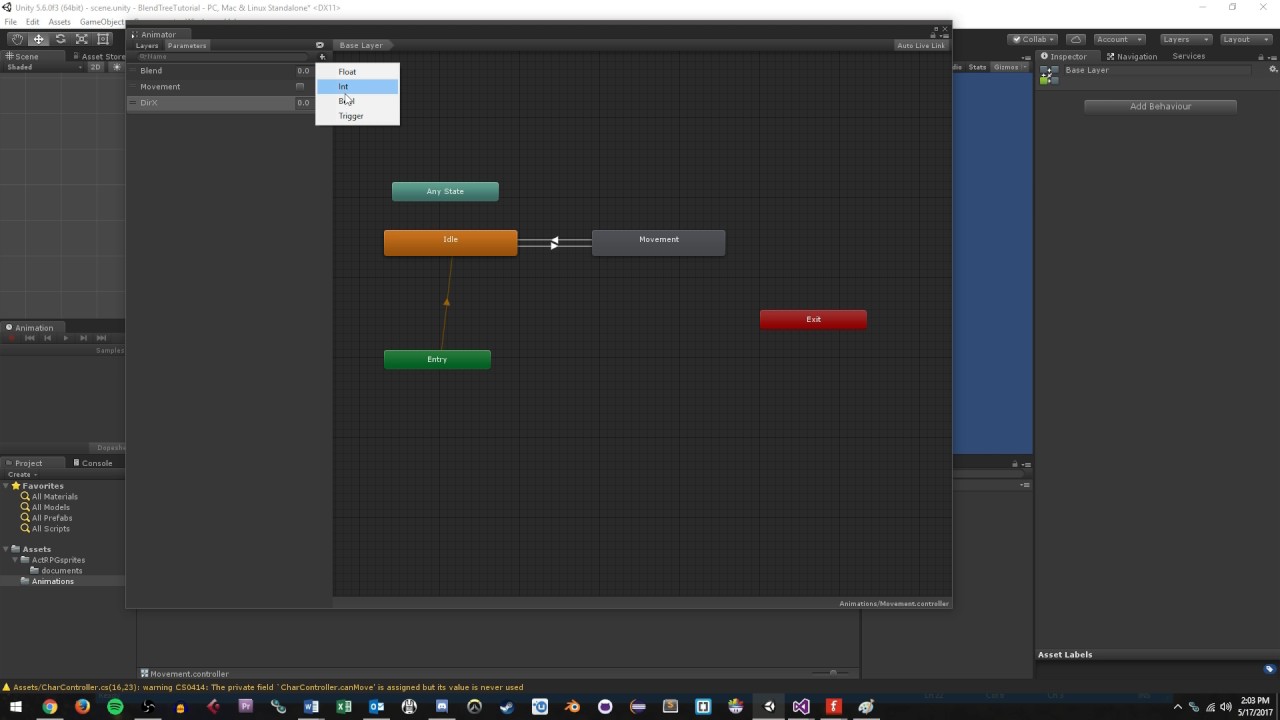Select the Rotate tool
Image resolution: width=1280 pixels, height=720 pixels.
(59, 38)
